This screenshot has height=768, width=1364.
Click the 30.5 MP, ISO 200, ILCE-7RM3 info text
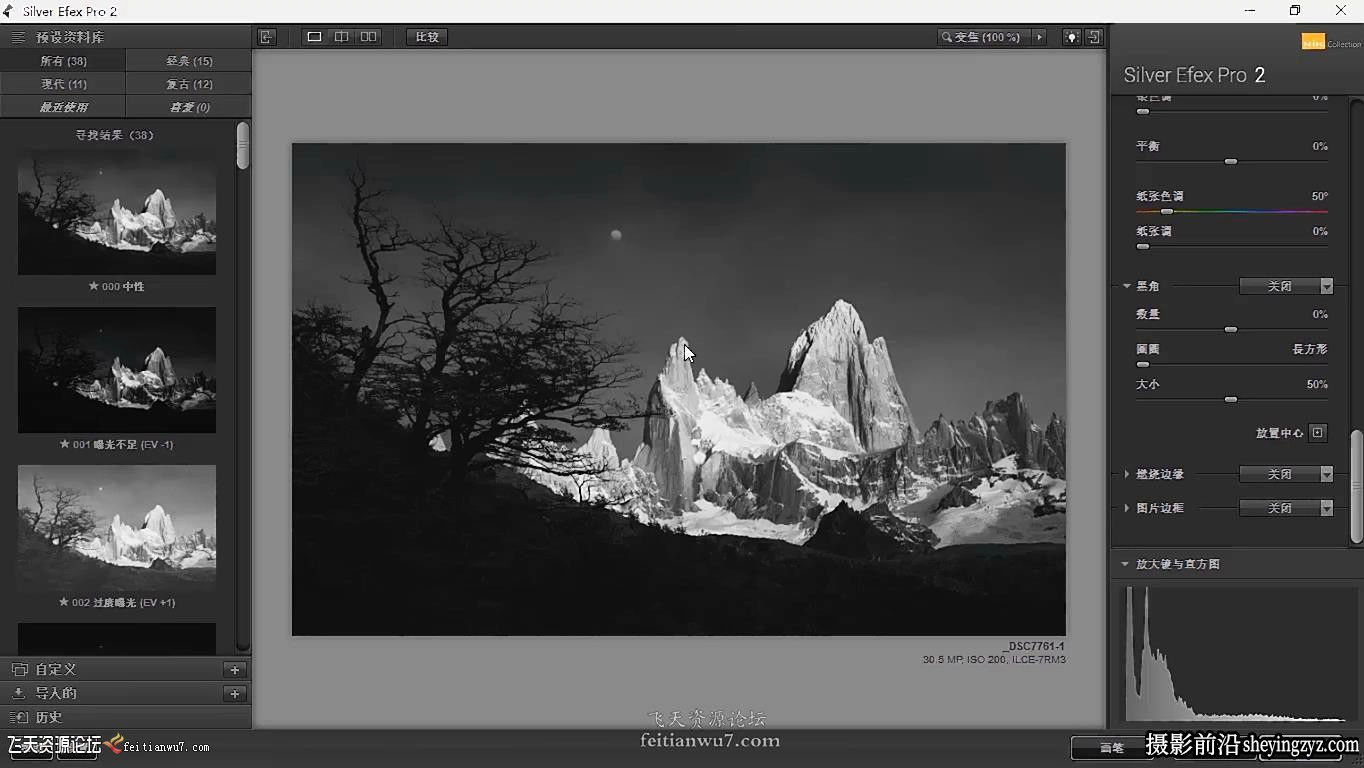click(x=994, y=660)
